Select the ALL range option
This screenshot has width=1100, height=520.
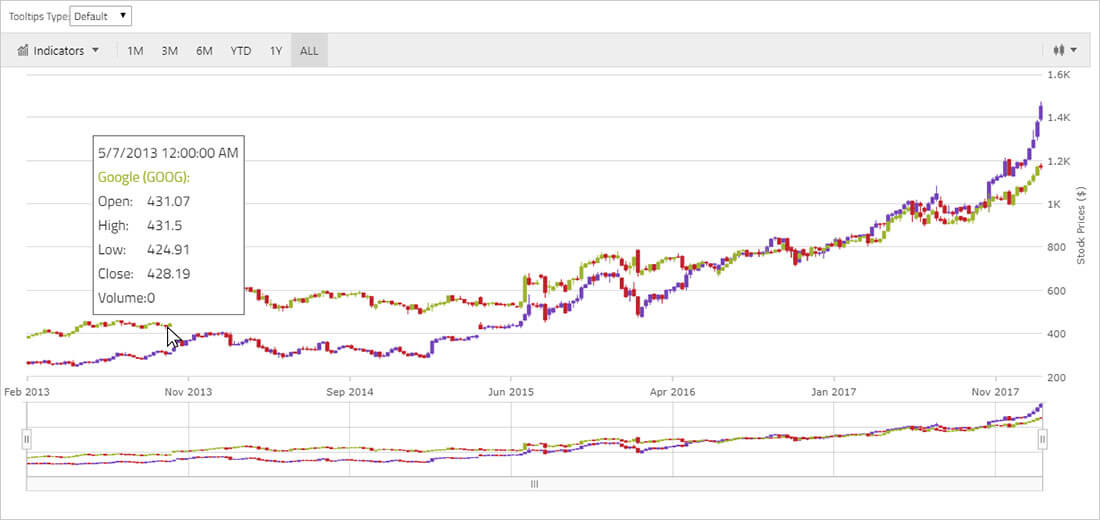tap(309, 51)
